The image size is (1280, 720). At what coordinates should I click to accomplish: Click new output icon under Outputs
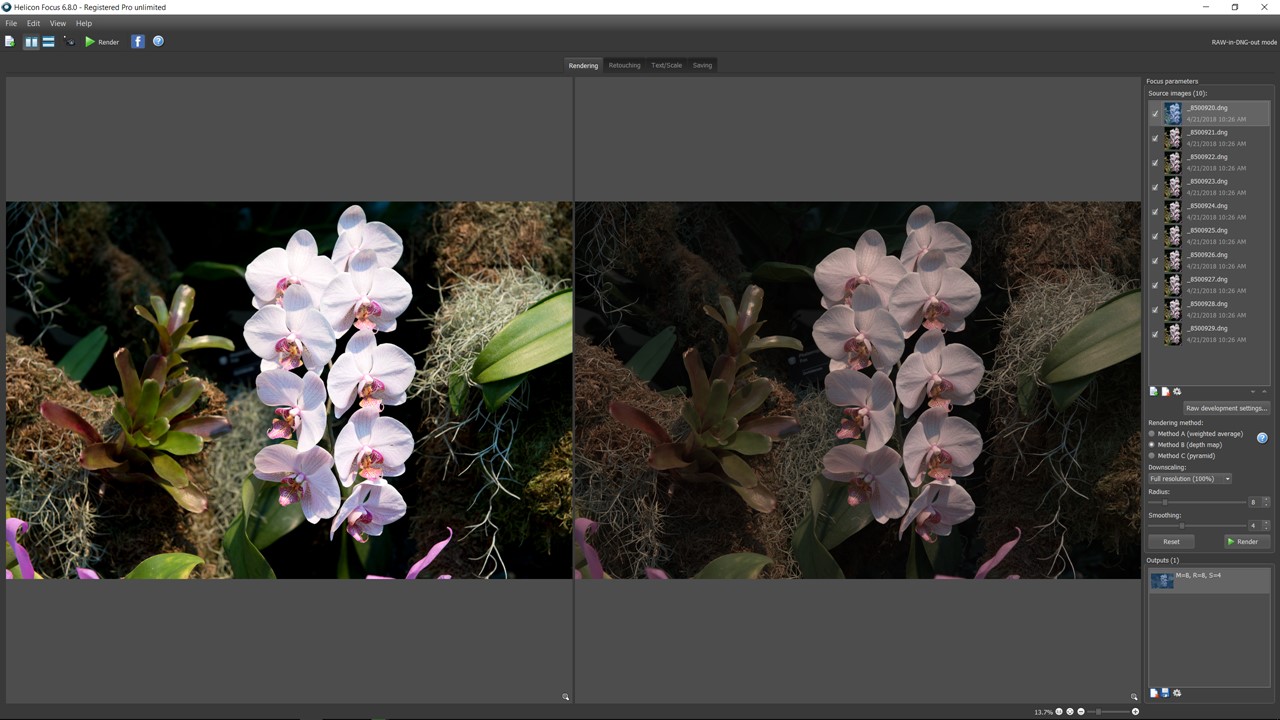point(1153,693)
